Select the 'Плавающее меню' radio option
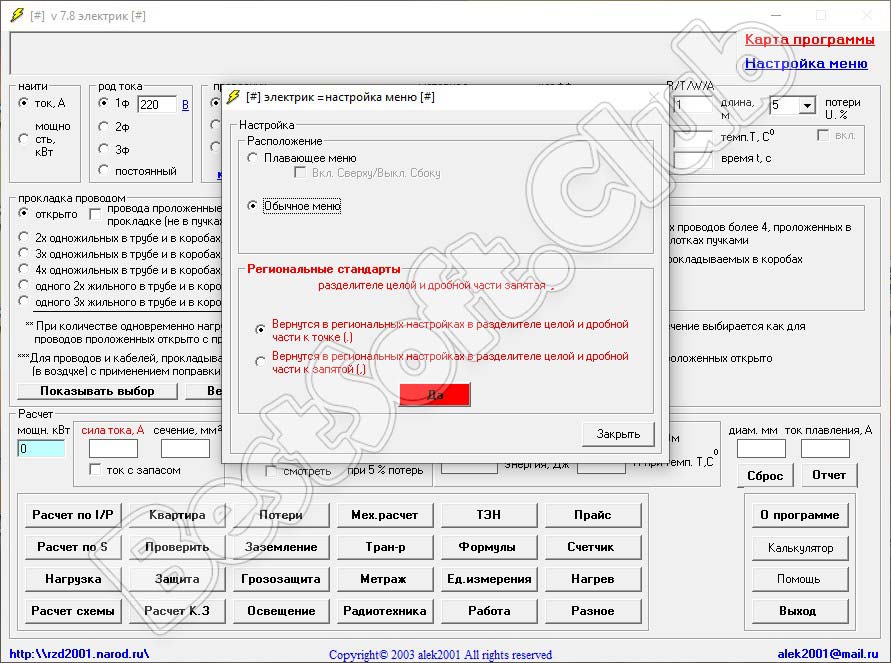Image resolution: width=891 pixels, height=663 pixels. [254, 158]
